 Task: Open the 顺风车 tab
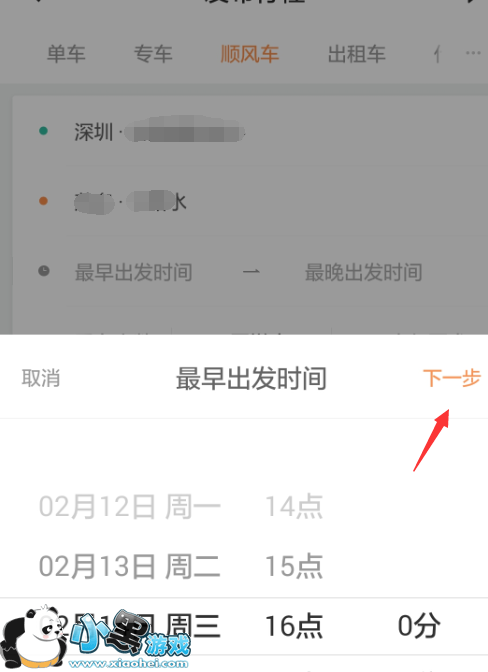250,54
